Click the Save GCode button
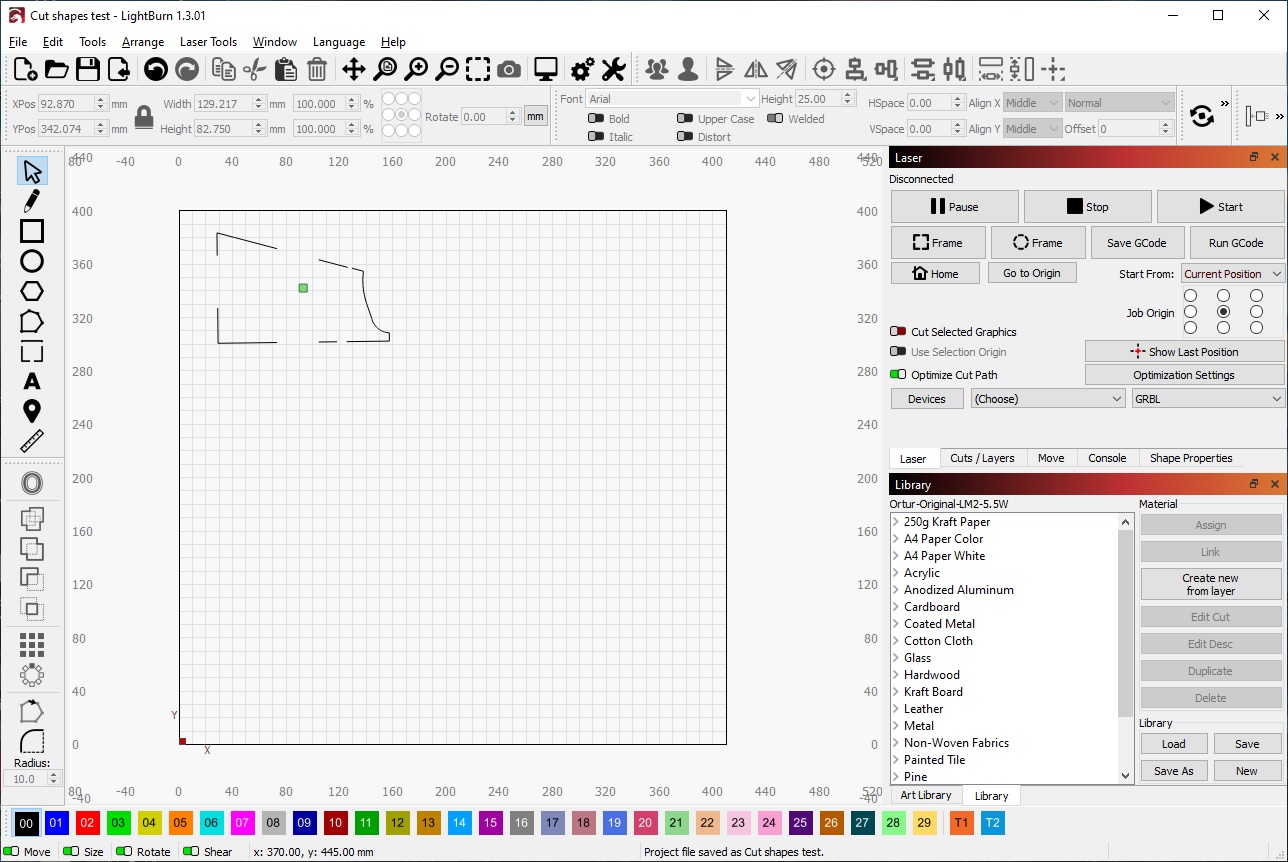 1136,243
